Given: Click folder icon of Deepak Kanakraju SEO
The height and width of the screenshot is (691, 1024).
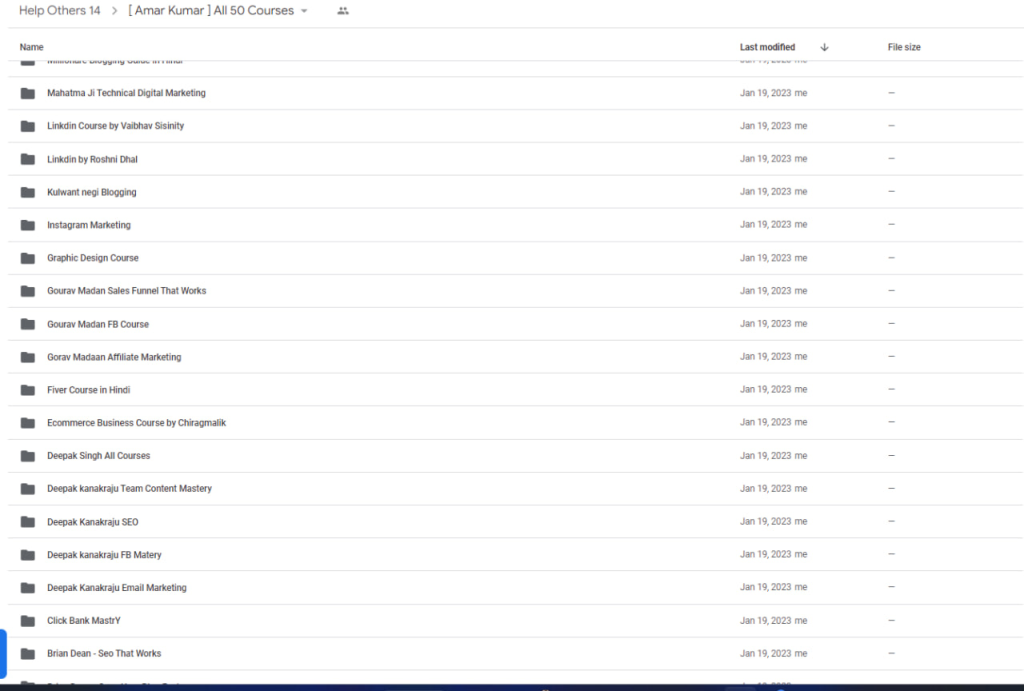Looking at the screenshot, I should pos(27,522).
